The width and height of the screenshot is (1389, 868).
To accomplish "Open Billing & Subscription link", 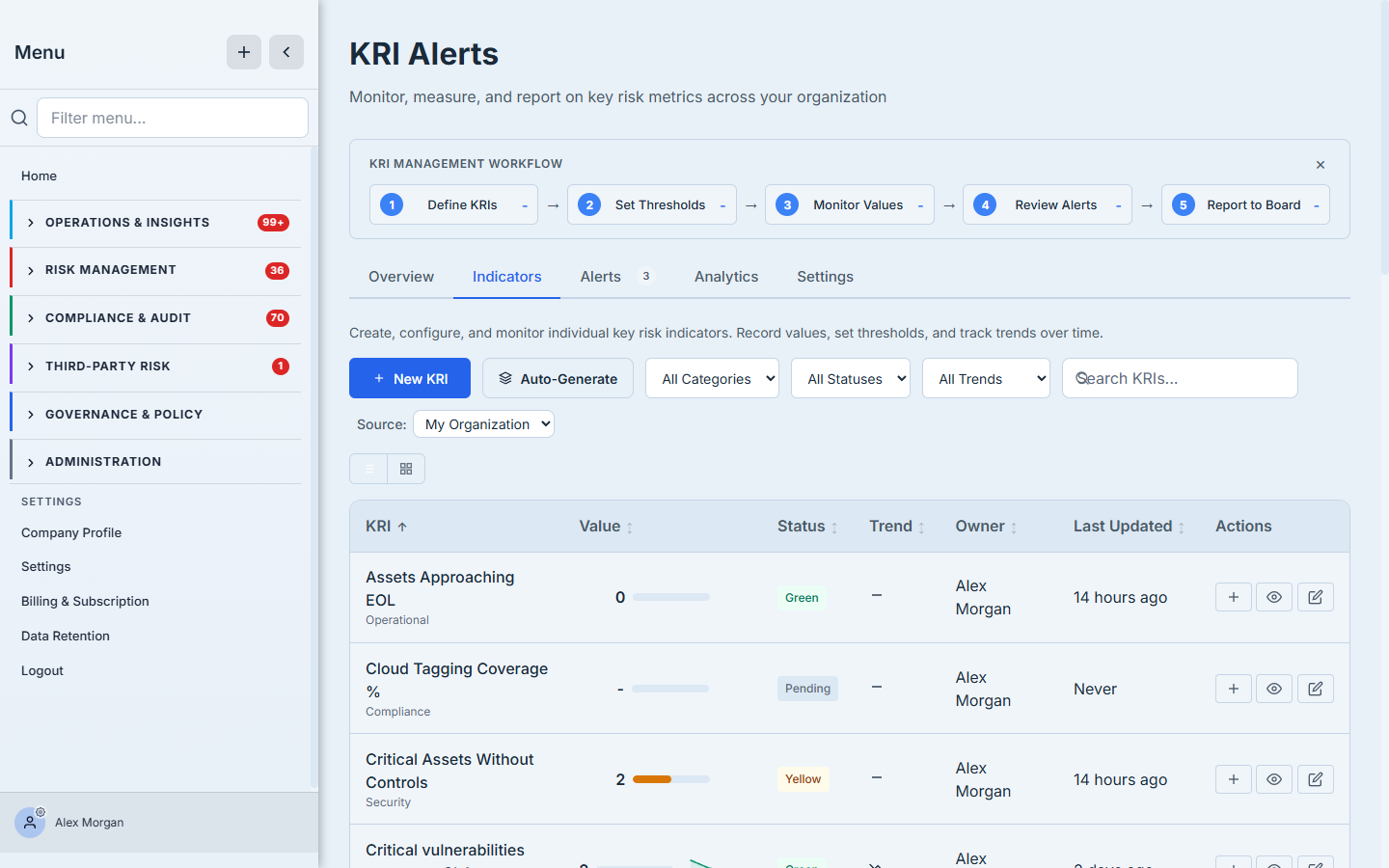I will tap(85, 601).
